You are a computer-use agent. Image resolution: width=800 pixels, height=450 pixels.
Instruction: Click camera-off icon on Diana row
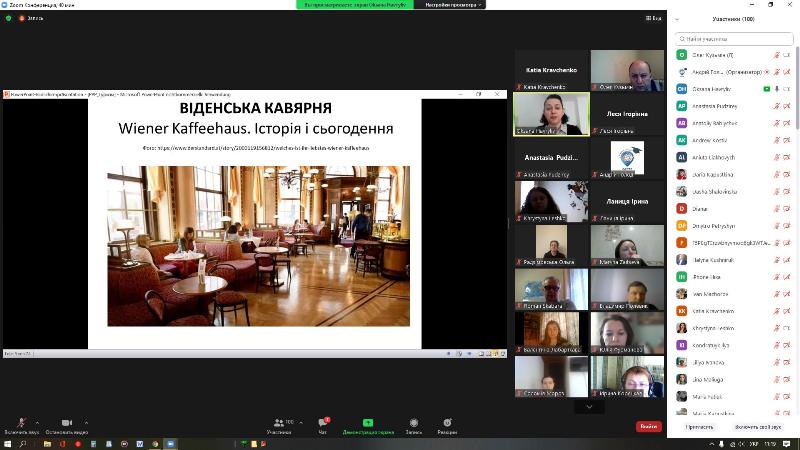(x=787, y=209)
